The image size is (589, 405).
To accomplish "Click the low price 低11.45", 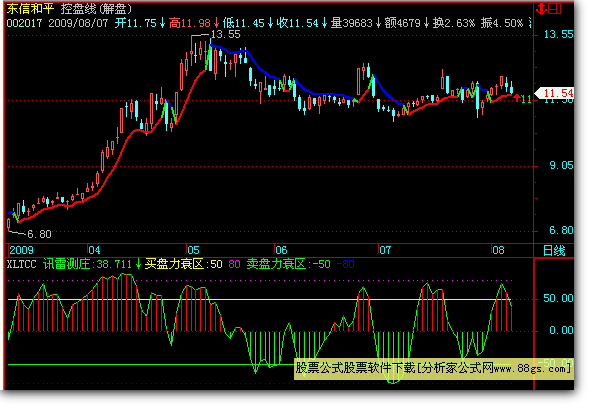I will 243,23.
